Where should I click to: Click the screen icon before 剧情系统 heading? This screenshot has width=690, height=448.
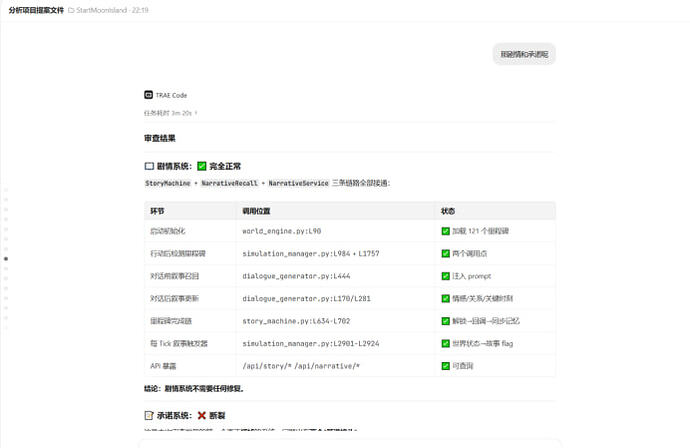pyautogui.click(x=149, y=166)
